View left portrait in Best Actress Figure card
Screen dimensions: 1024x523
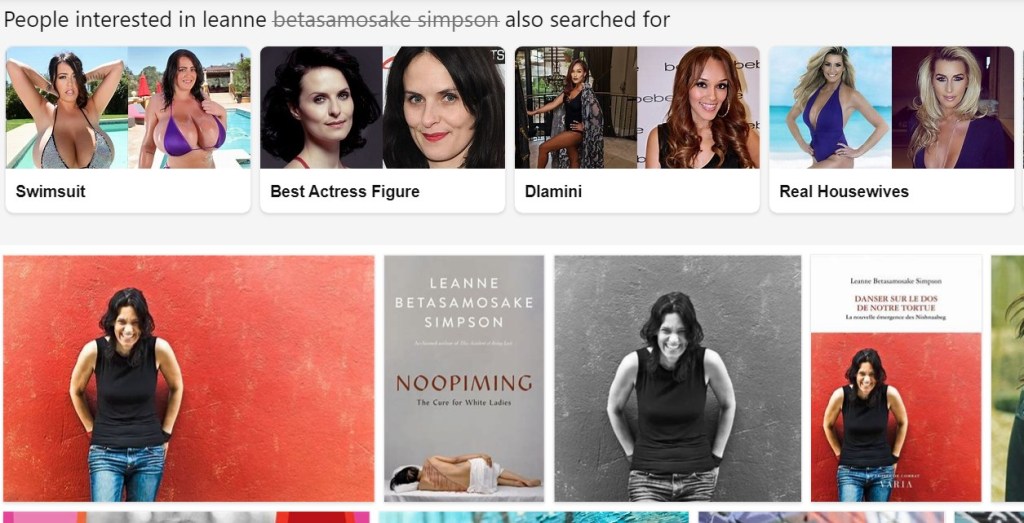321,107
